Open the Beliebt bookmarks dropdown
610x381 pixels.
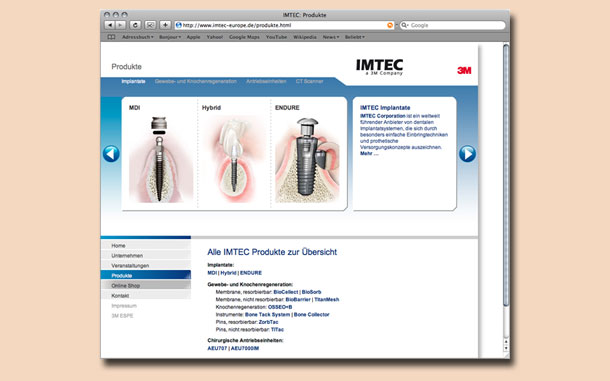point(355,37)
